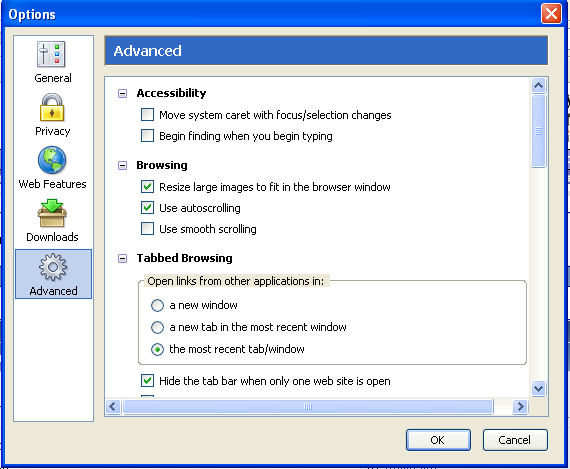Image resolution: width=570 pixels, height=469 pixels.
Task: Click the vertical scrollbar thumb
Action: (538, 131)
